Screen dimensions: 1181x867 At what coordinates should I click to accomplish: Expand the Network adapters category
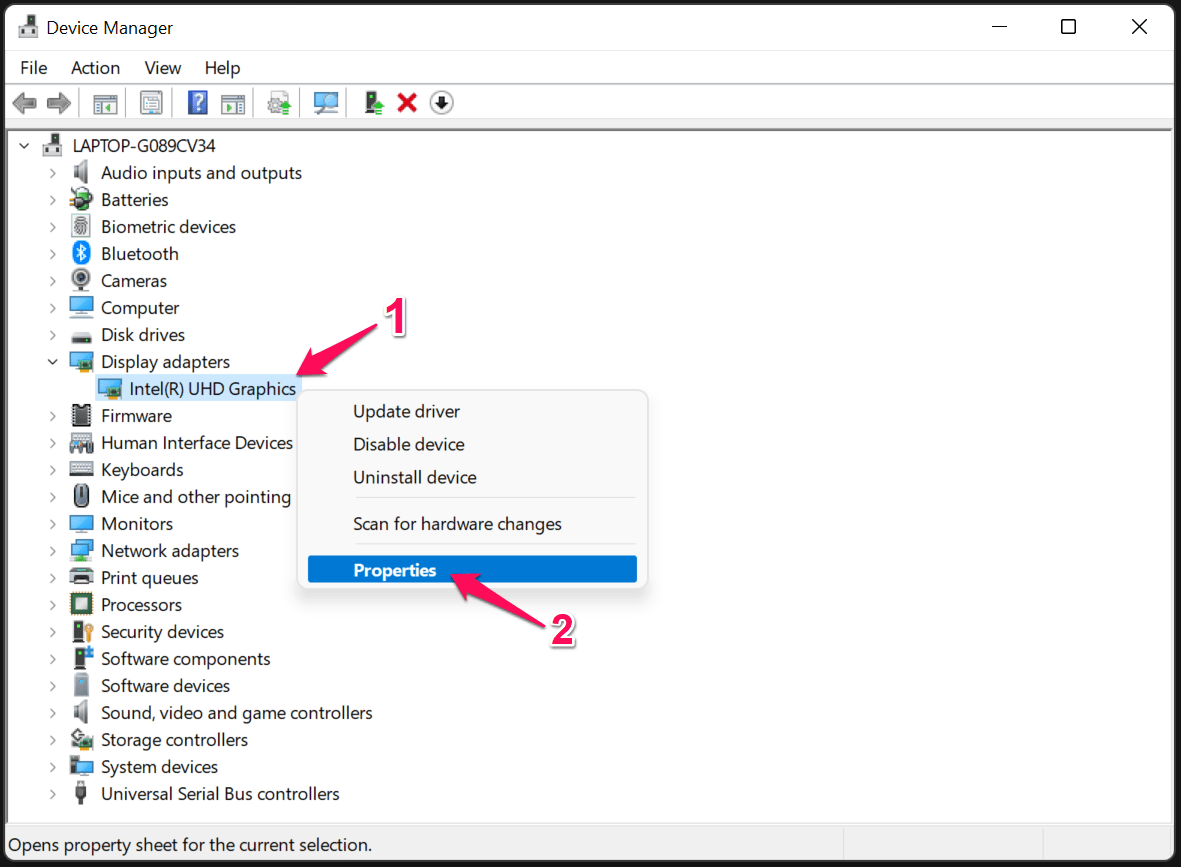(53, 551)
